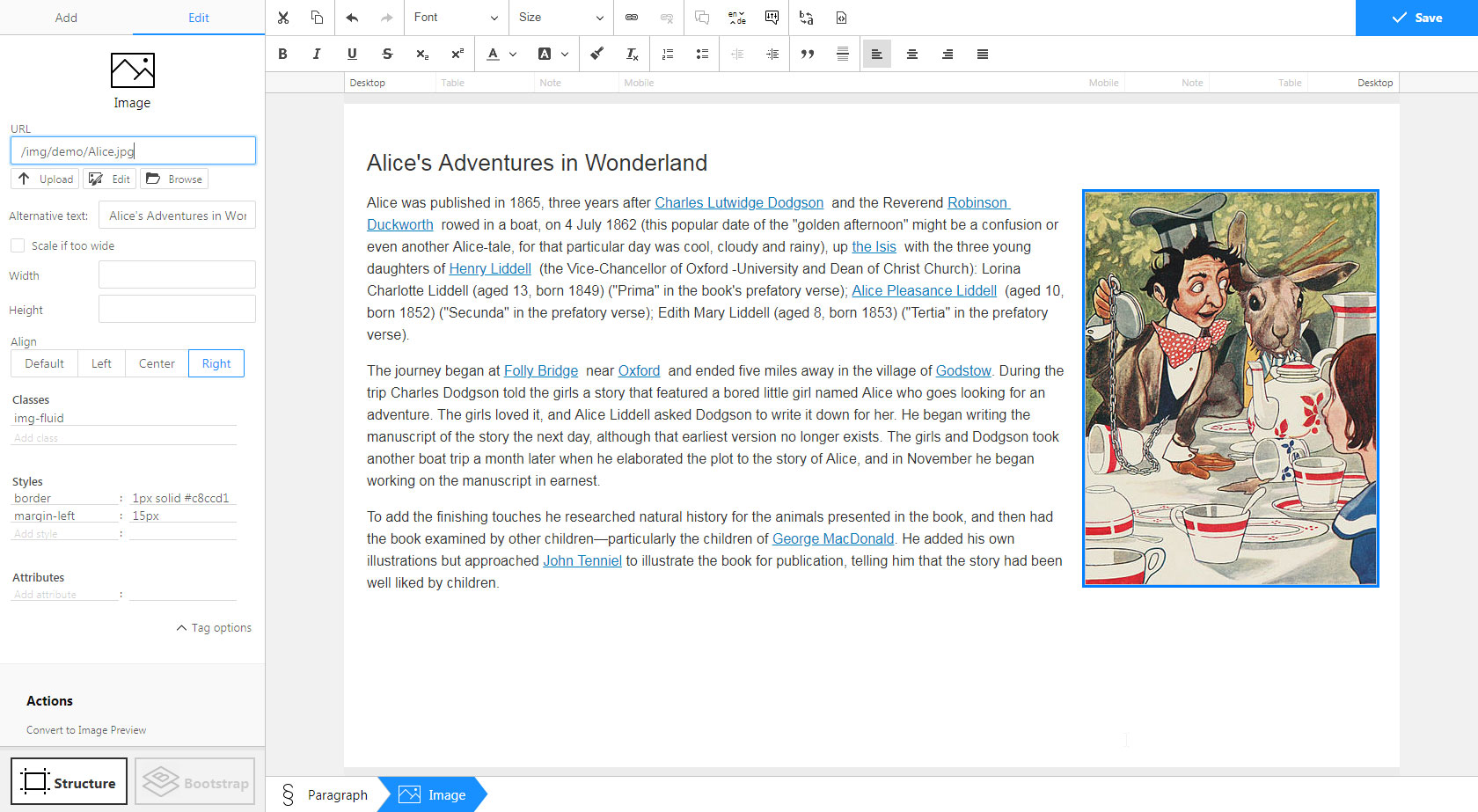Apply block quote formatting
This screenshot has width=1478, height=812.
[808, 54]
